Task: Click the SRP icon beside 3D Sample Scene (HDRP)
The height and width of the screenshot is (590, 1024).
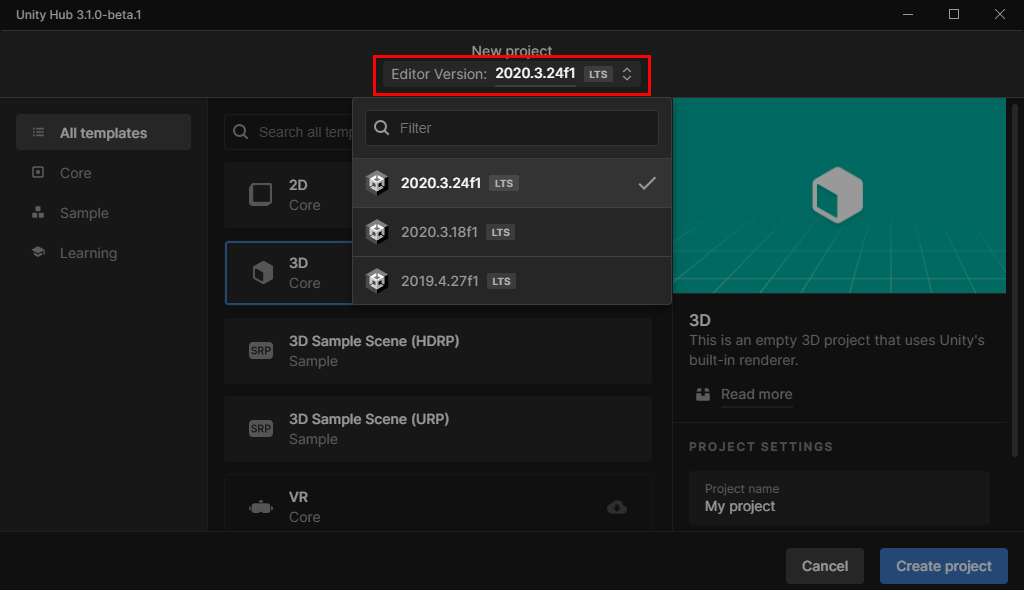Action: click(x=260, y=350)
